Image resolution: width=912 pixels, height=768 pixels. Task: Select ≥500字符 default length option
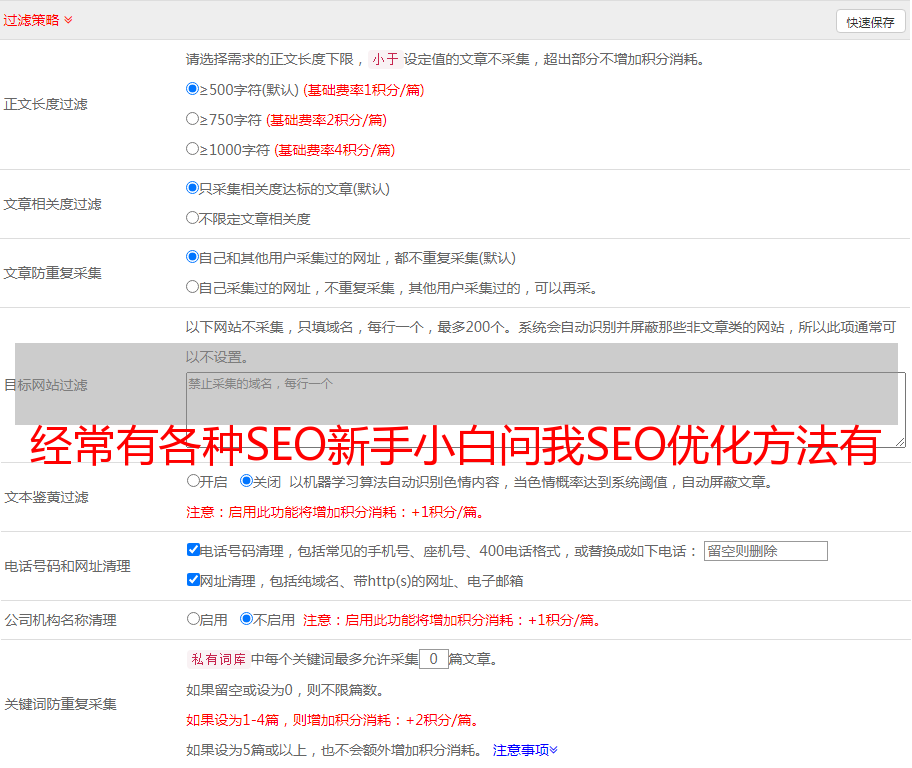coord(193,89)
